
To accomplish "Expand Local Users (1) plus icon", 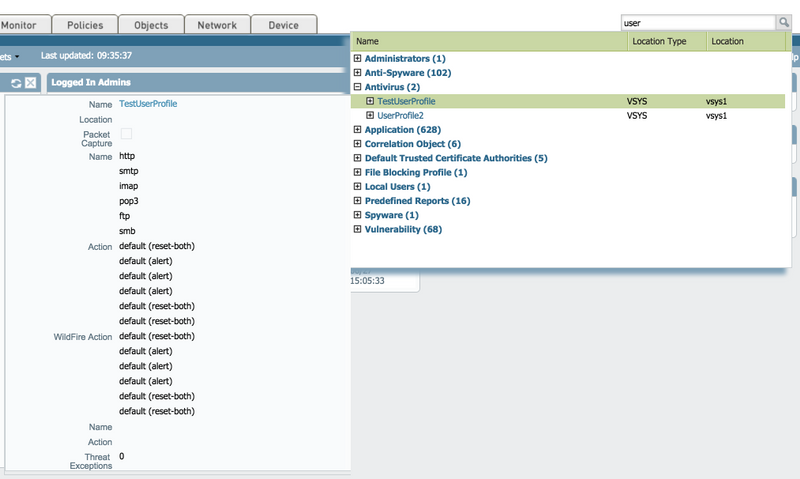I will 358,187.
